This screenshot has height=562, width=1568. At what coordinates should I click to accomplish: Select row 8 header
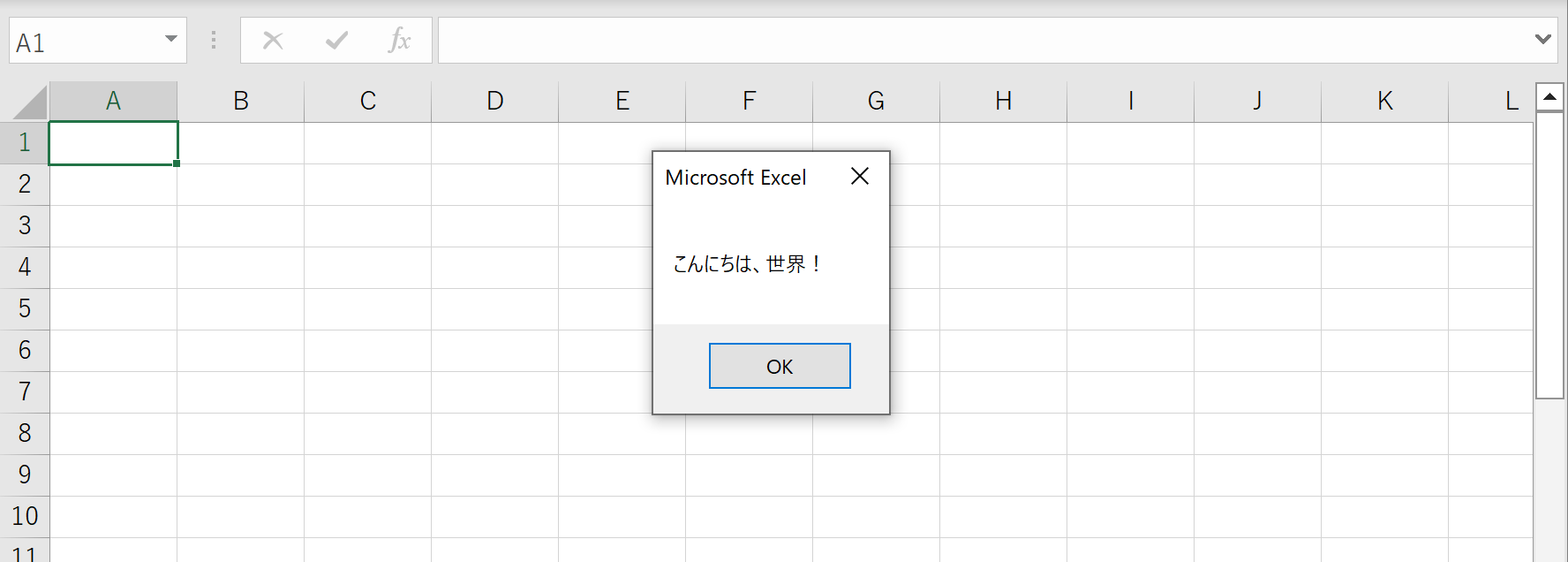pyautogui.click(x=25, y=433)
